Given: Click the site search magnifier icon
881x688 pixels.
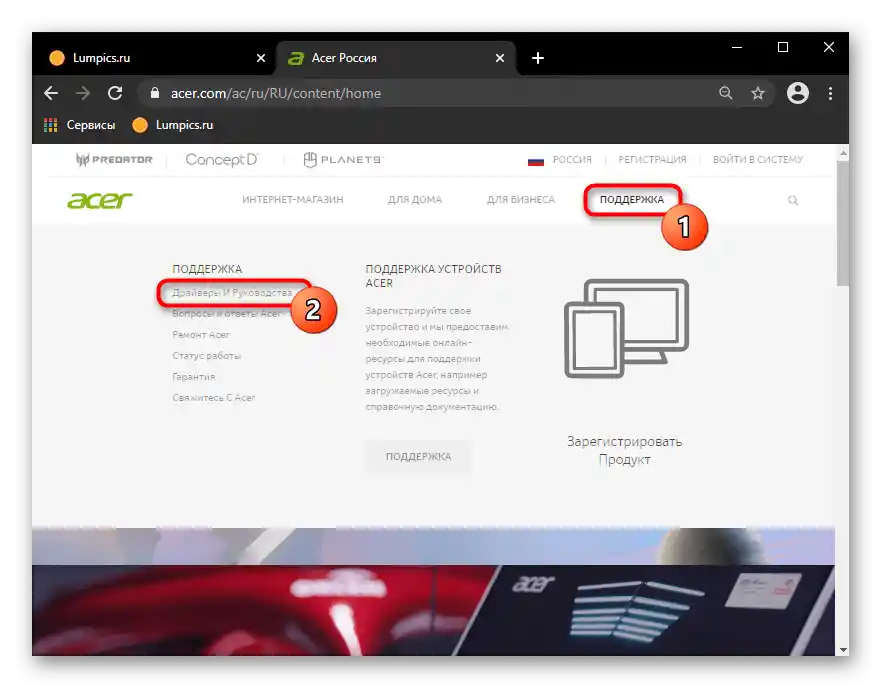Looking at the screenshot, I should coord(793,200).
